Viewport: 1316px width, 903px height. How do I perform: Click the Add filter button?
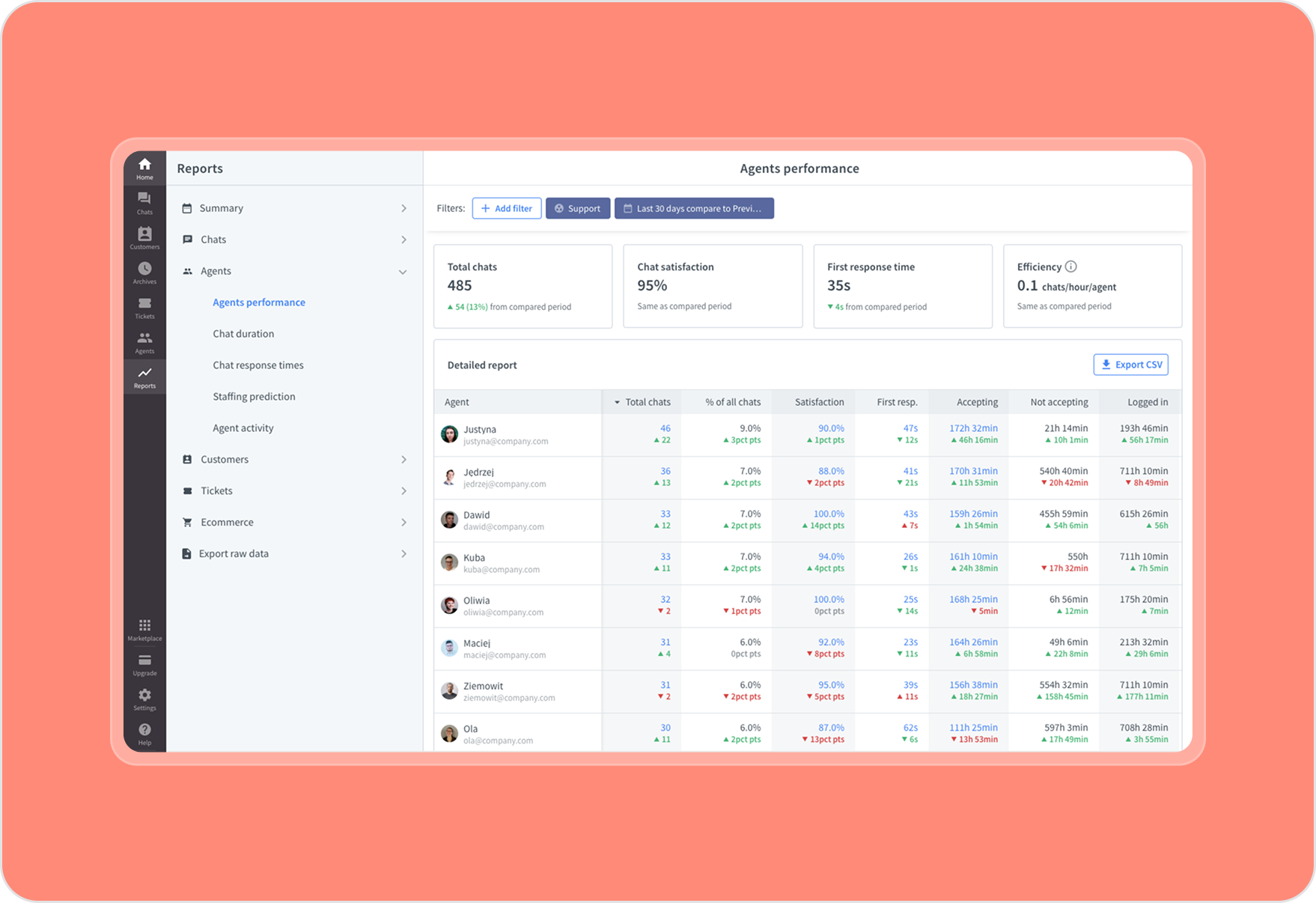(x=507, y=209)
